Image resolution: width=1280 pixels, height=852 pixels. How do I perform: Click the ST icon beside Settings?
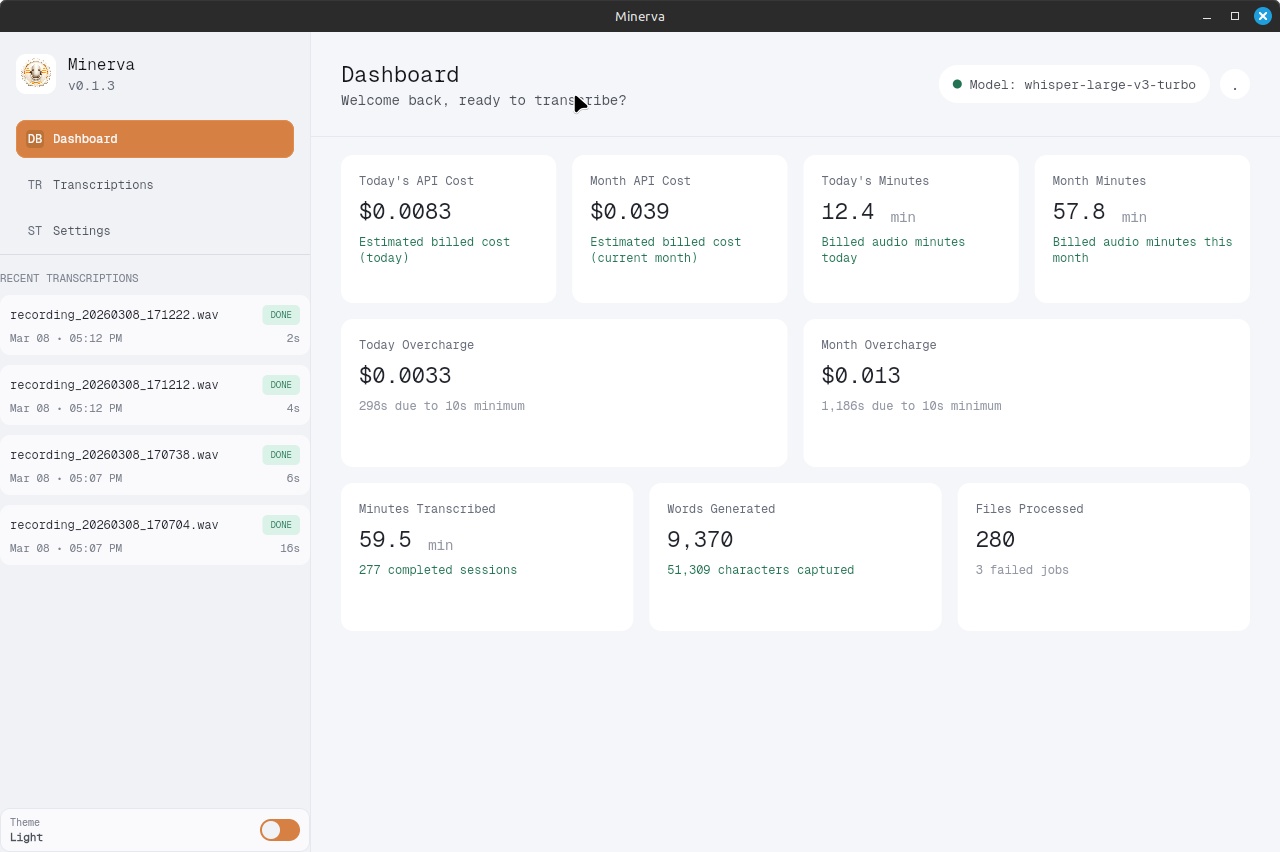34,230
